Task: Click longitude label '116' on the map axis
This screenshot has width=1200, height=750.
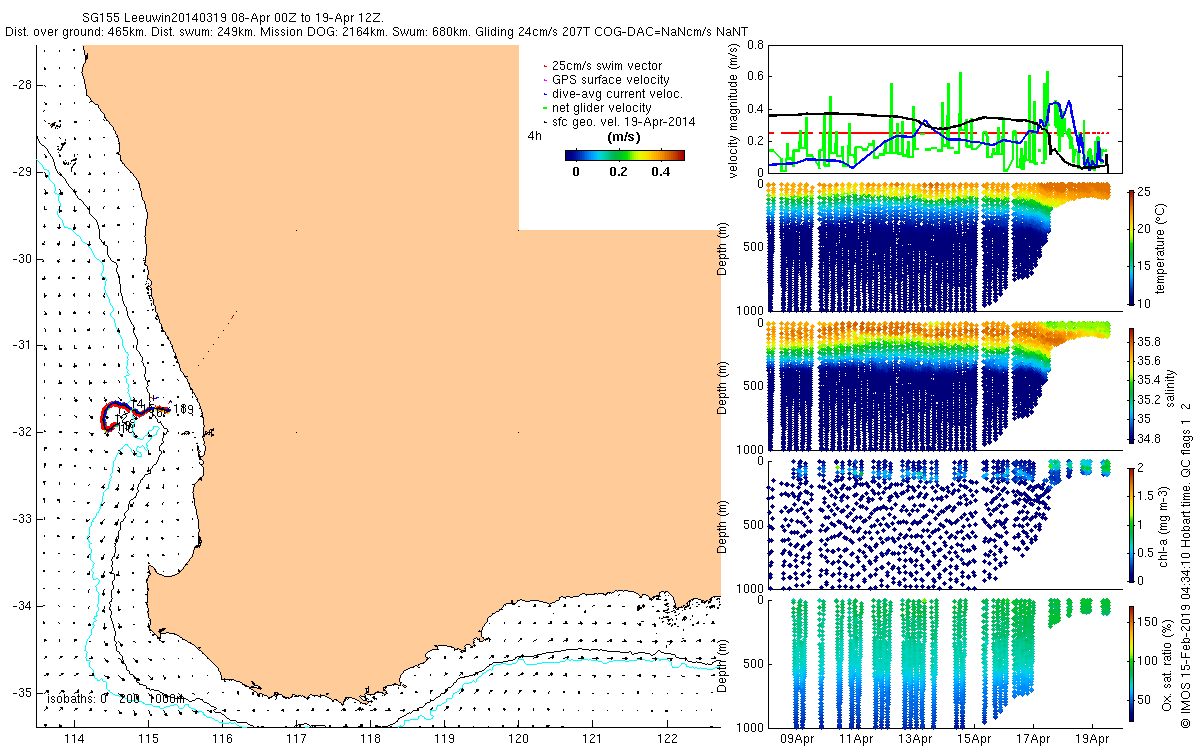Action: coord(222,739)
